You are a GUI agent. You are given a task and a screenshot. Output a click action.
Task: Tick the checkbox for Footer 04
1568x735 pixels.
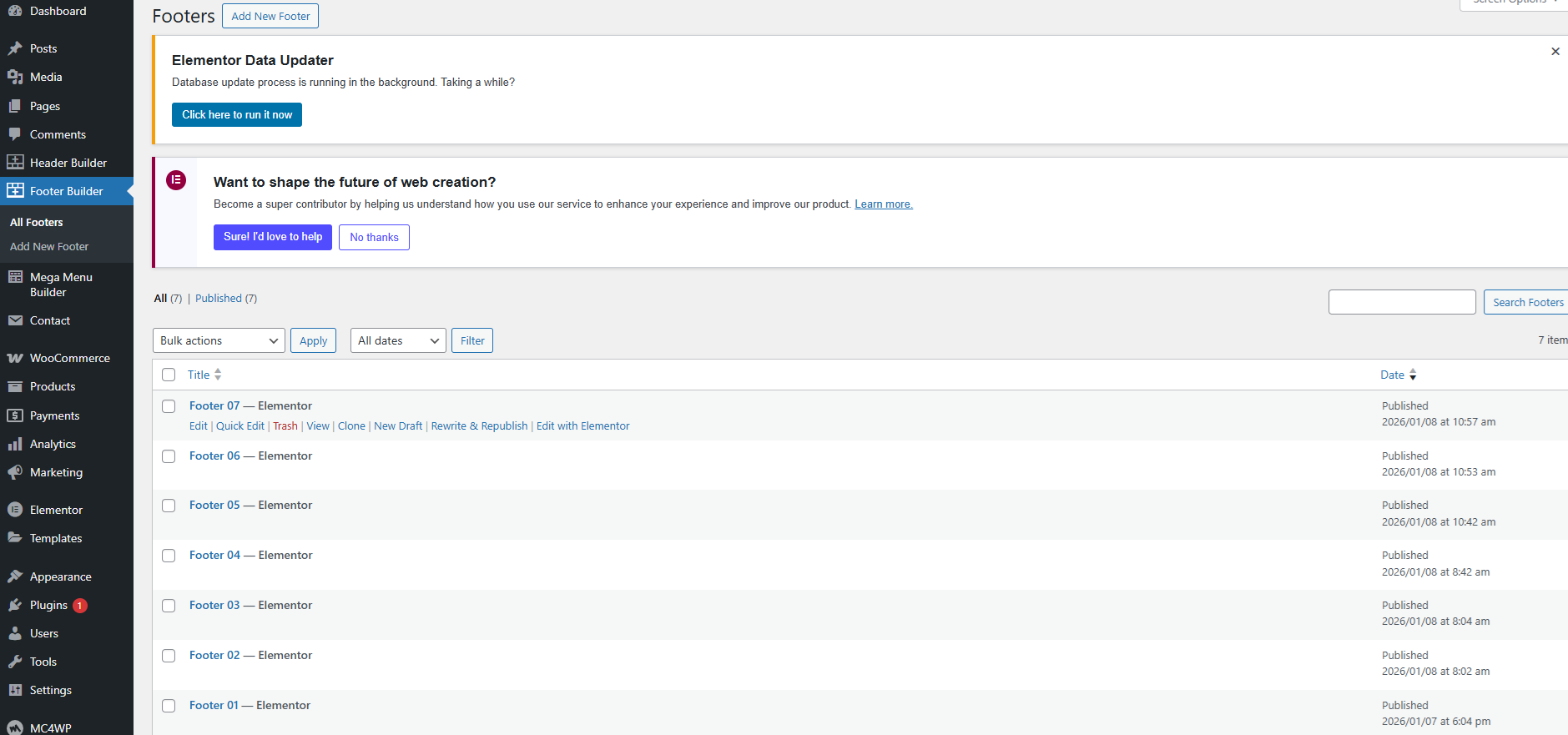(x=169, y=556)
